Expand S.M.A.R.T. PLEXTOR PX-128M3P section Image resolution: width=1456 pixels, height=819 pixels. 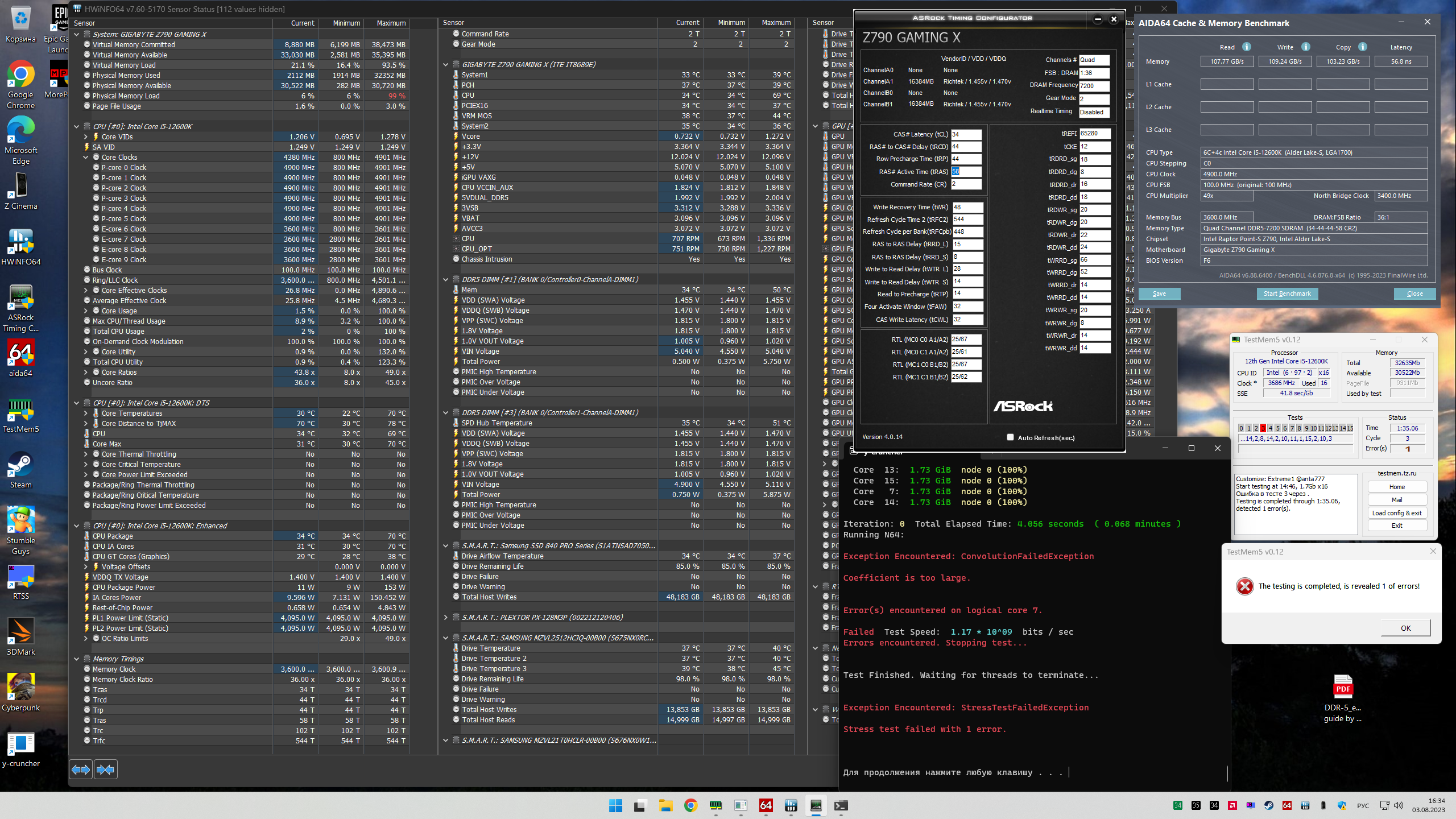click(x=446, y=617)
